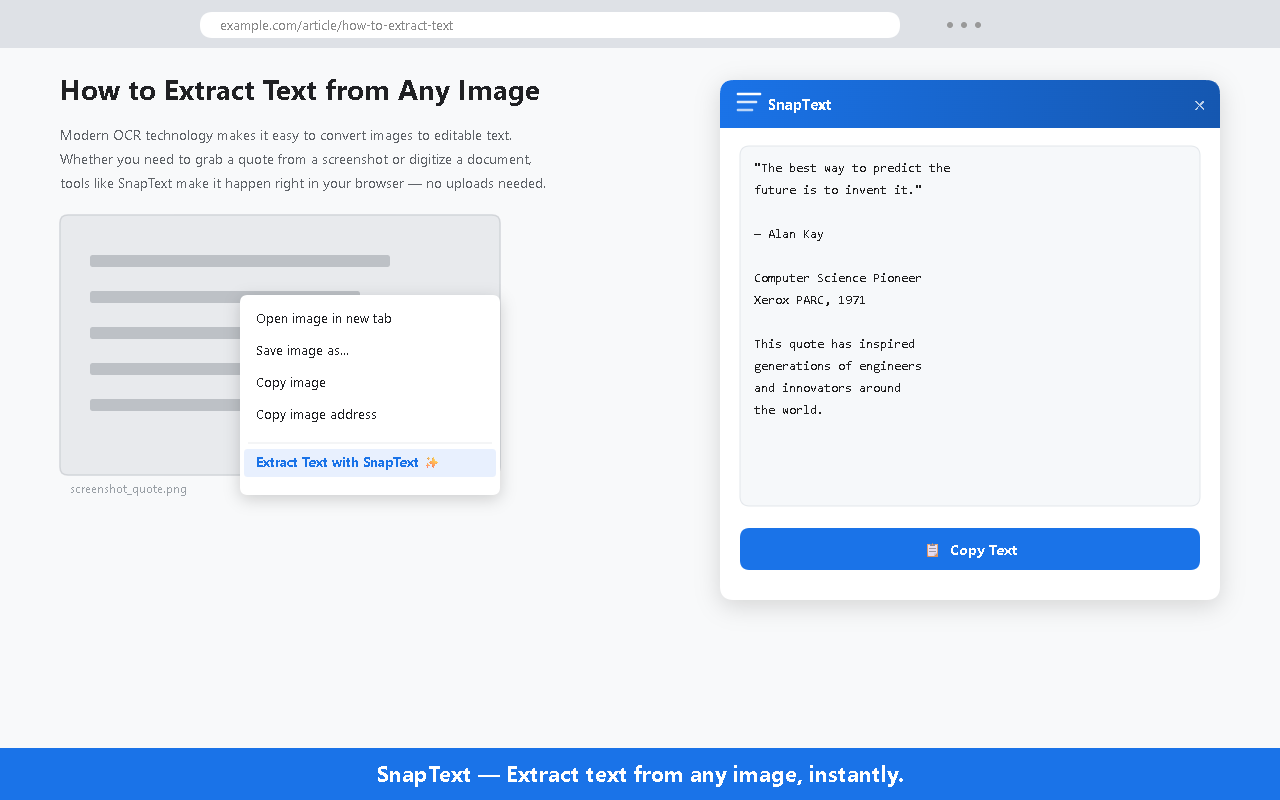Click the article heading about extracting text
The height and width of the screenshot is (800, 1280).
300,90
